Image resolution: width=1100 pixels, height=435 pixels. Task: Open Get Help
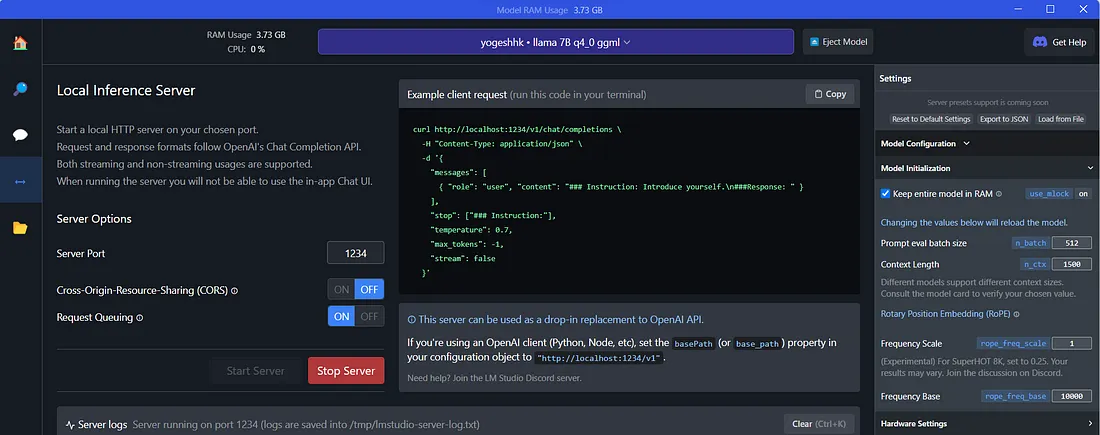[1059, 42]
